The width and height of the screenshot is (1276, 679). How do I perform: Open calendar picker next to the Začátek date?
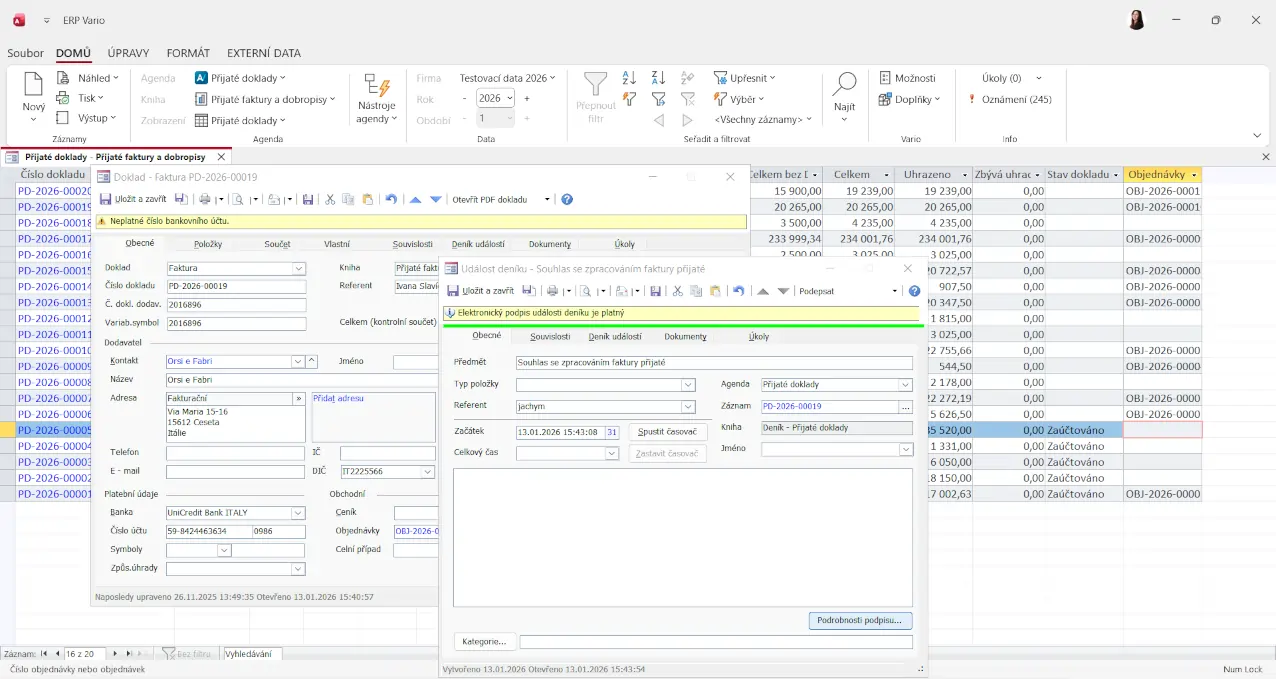pyautogui.click(x=612, y=432)
